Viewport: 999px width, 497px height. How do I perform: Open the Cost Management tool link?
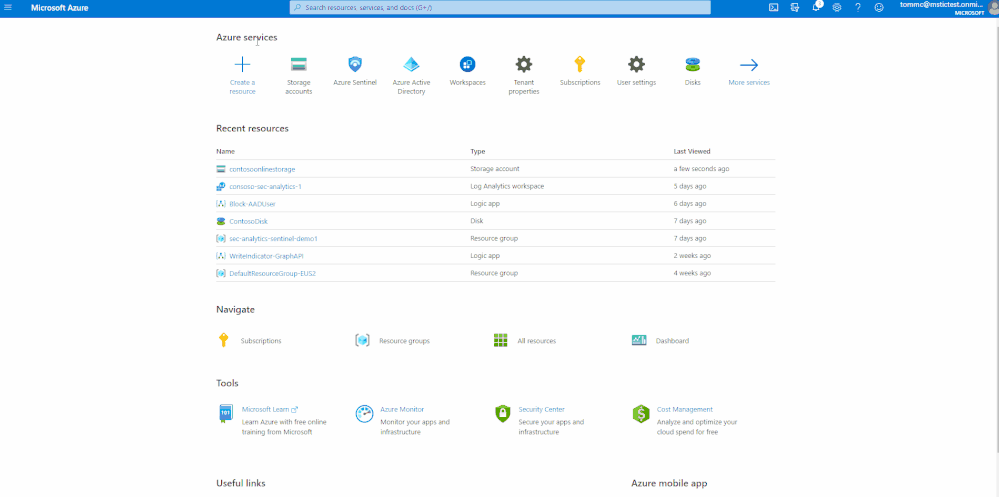tap(685, 410)
